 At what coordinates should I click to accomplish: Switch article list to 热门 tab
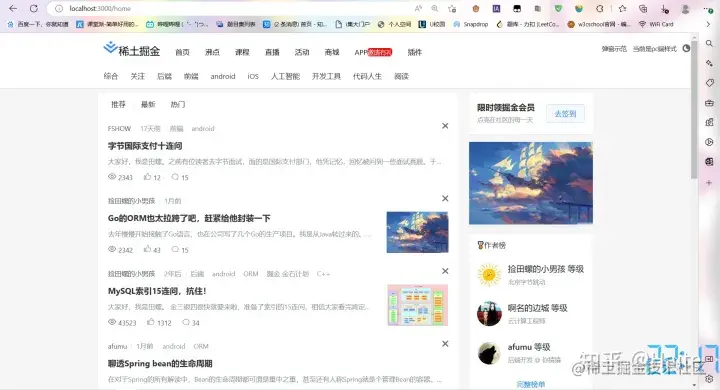[x=178, y=105]
